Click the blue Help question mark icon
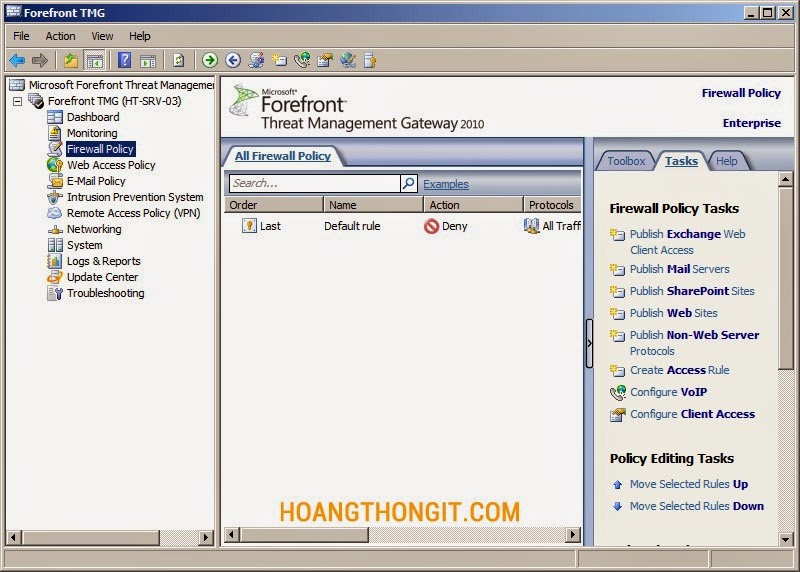800x572 pixels. pyautogui.click(x=124, y=60)
